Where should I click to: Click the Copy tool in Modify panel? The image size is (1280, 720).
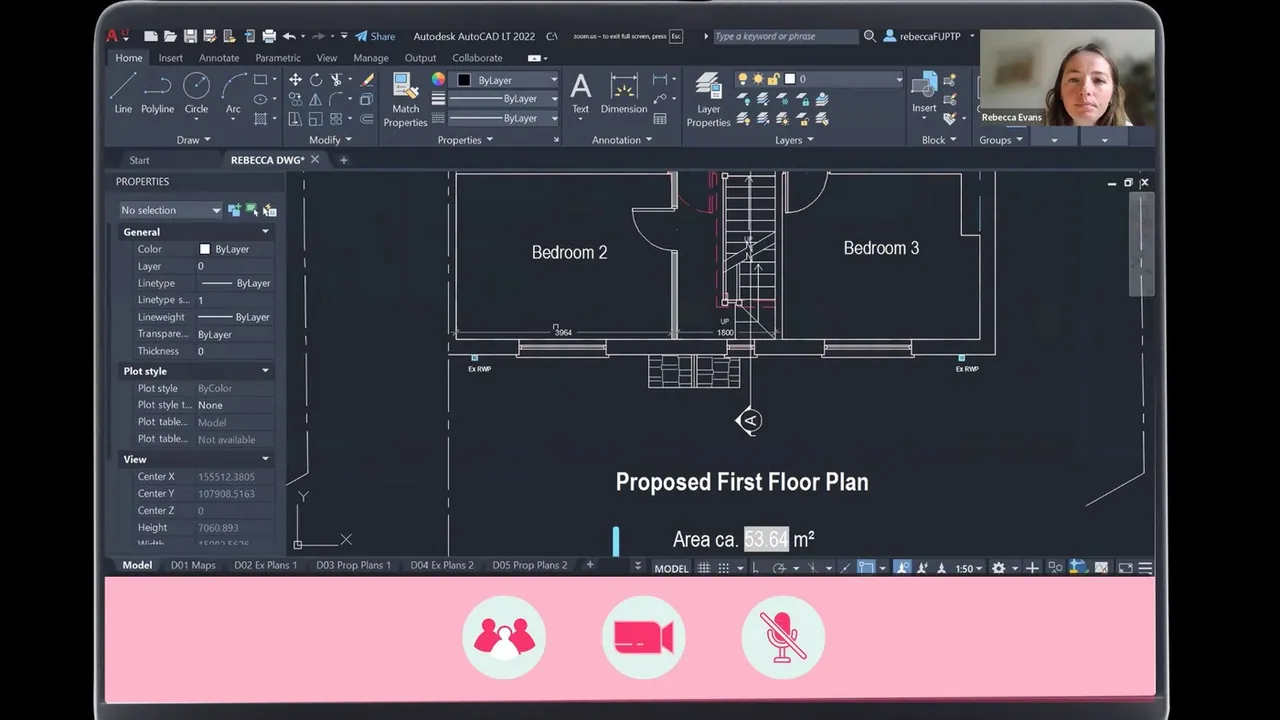coord(295,99)
